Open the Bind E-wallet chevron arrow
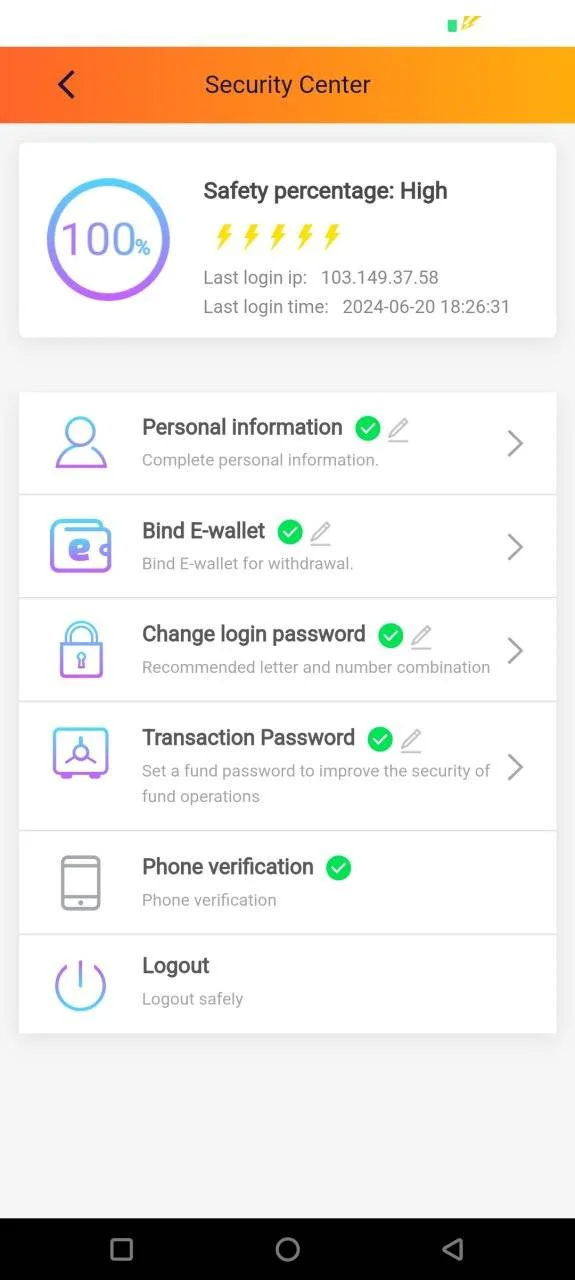 (515, 547)
